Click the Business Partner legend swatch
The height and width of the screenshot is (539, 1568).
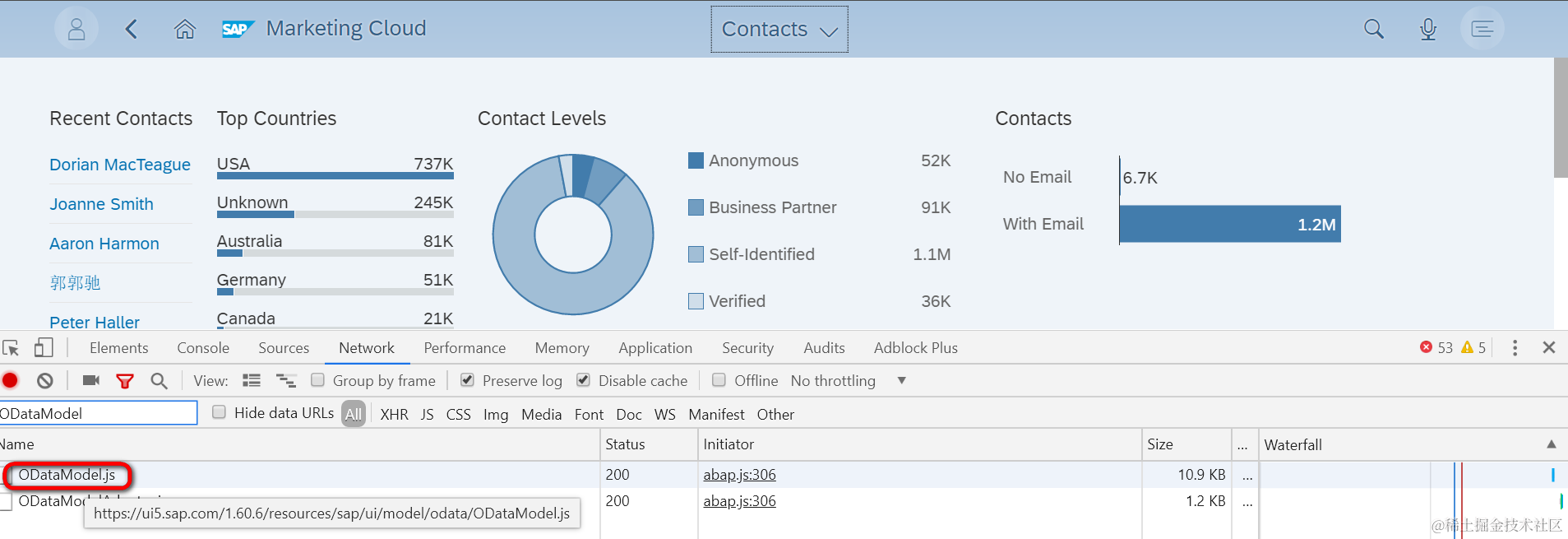tap(696, 207)
